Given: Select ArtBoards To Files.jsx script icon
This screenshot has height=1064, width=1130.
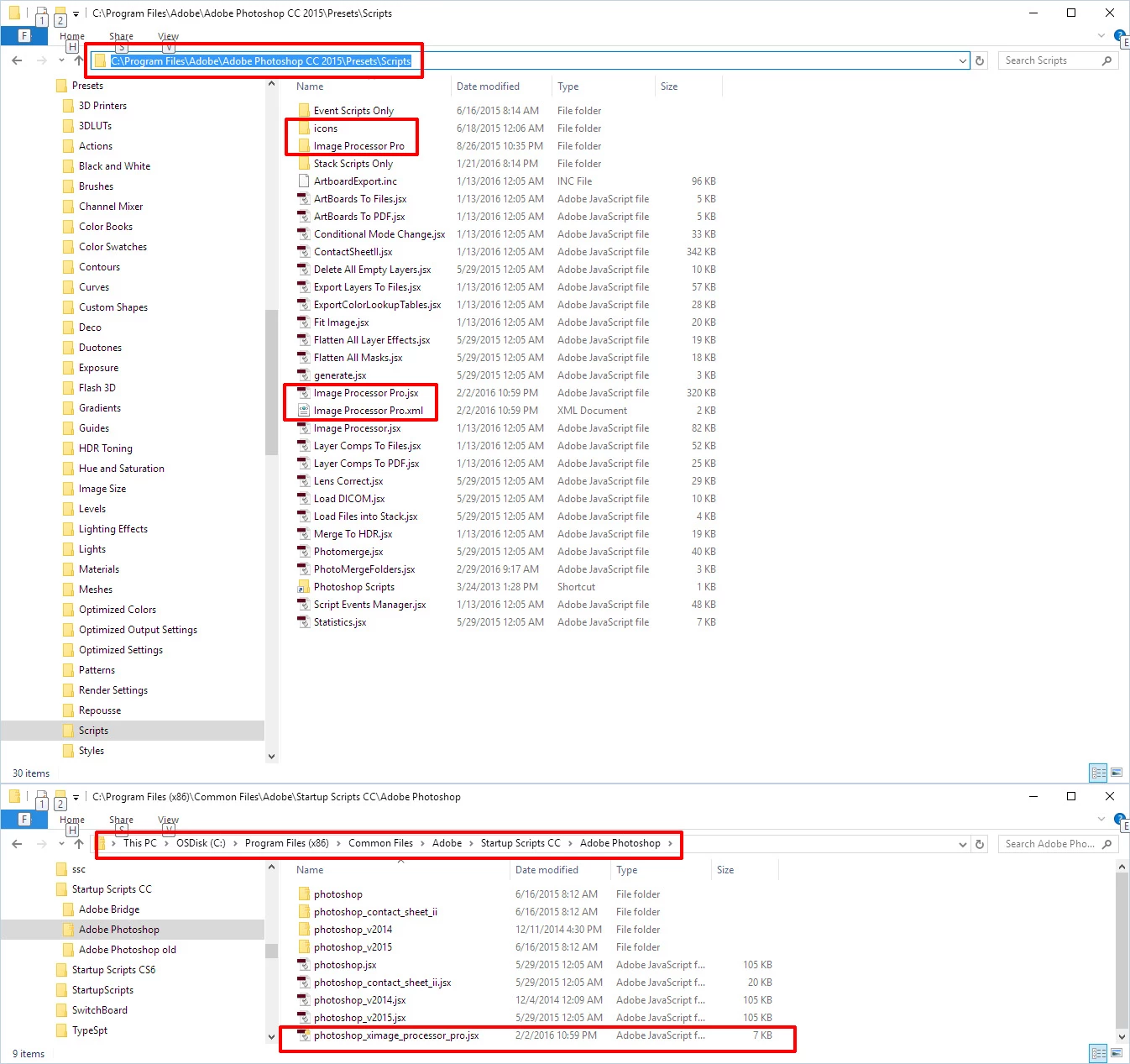Looking at the screenshot, I should [304, 198].
